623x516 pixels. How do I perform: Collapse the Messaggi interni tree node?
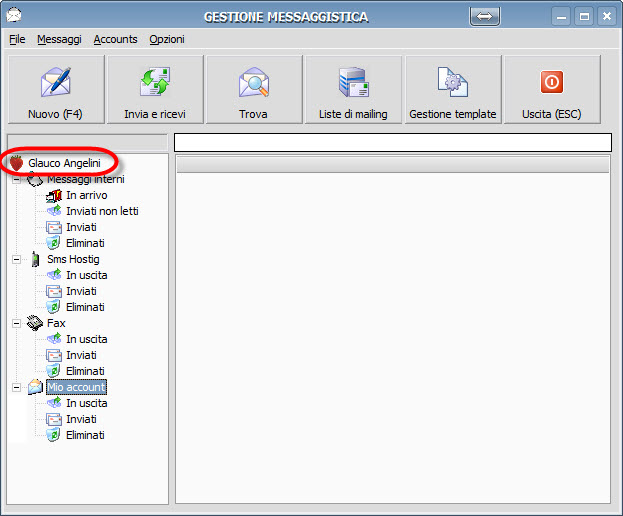click(16, 180)
